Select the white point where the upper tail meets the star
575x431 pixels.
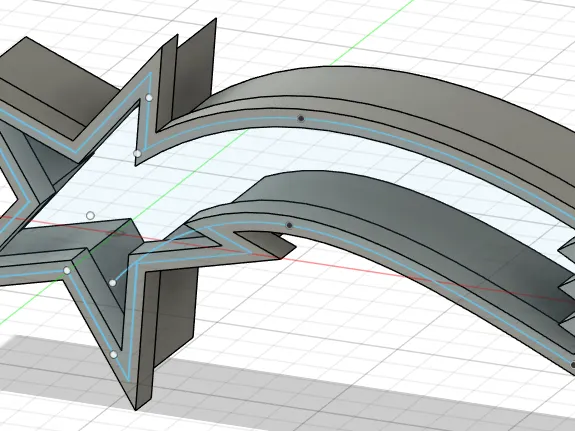coord(137,154)
